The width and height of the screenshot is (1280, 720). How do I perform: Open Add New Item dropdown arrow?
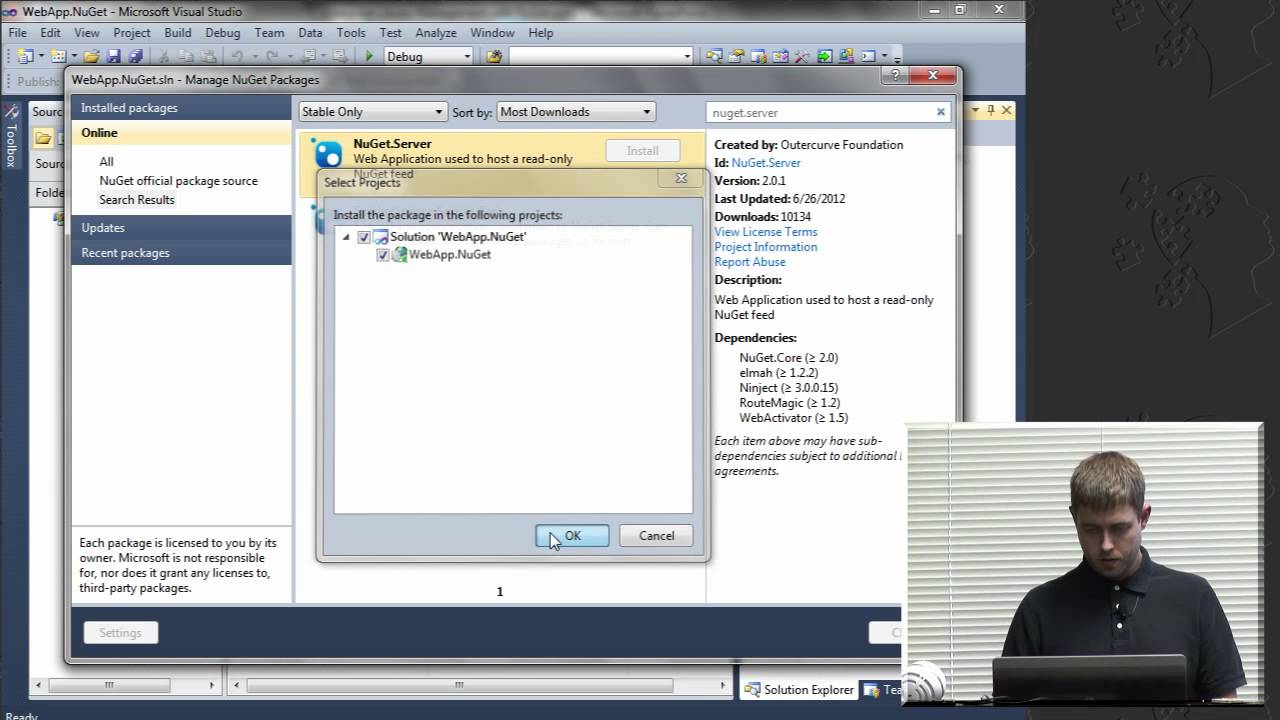[x=74, y=56]
